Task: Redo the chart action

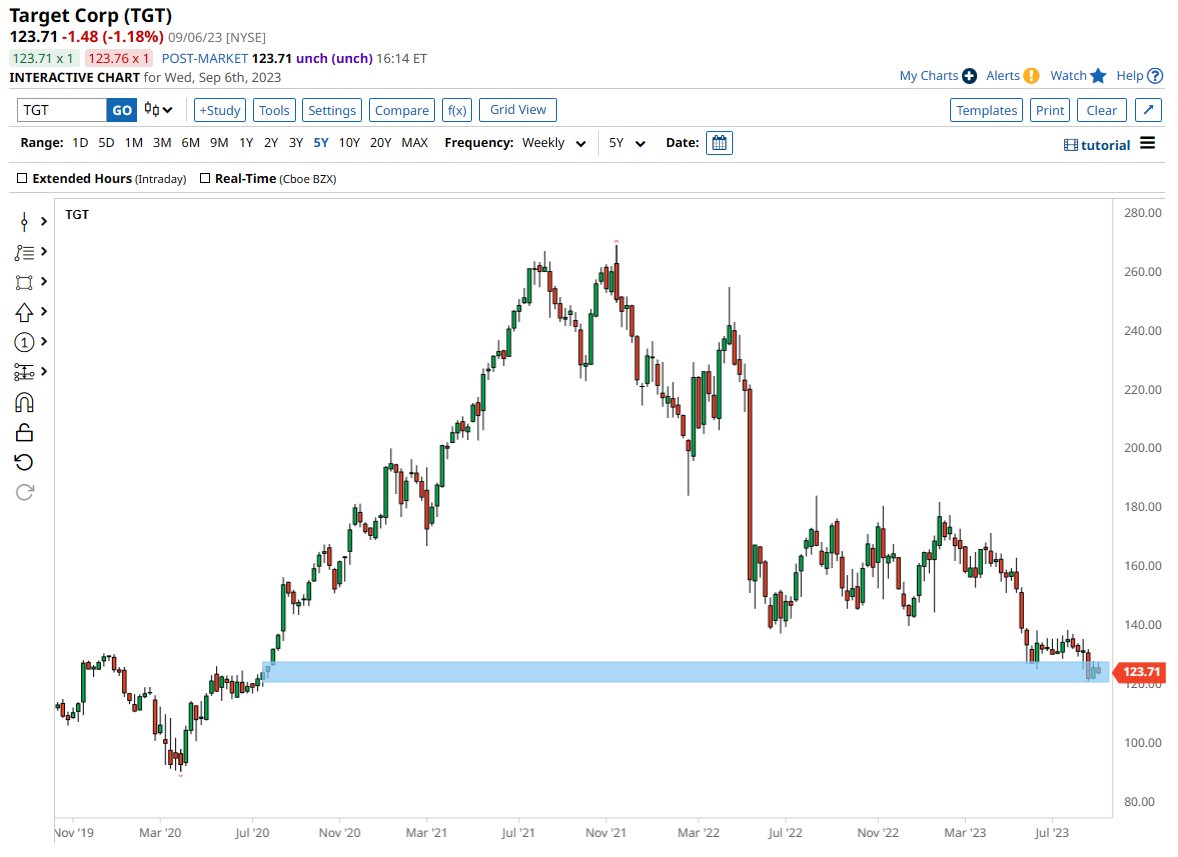Action: pyautogui.click(x=24, y=492)
